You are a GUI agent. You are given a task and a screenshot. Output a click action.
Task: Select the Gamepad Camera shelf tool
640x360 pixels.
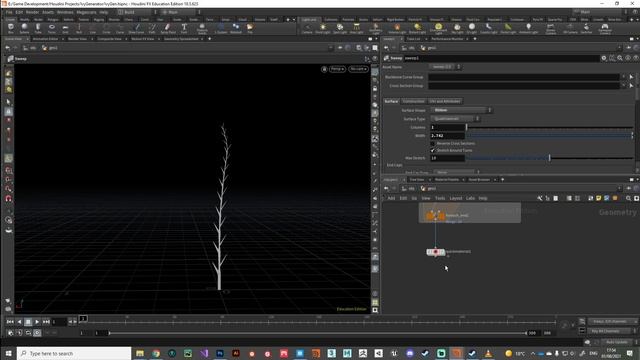pyautogui.click(x=604, y=29)
